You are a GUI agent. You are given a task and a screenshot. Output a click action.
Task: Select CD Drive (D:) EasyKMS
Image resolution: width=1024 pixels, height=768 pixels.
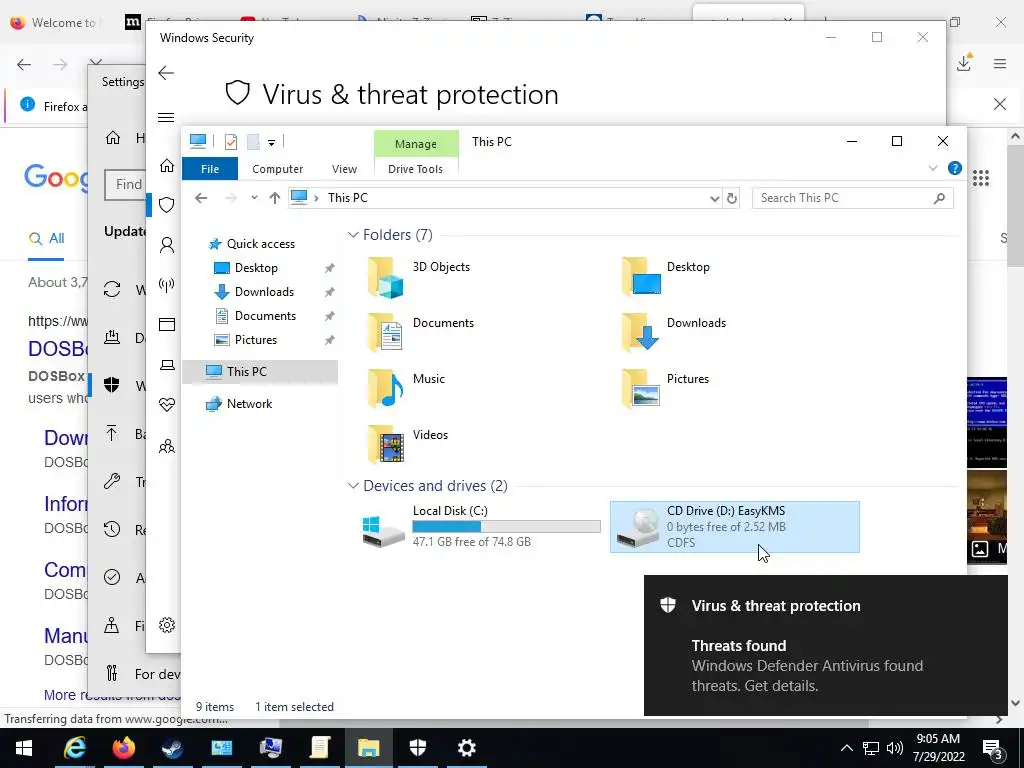[735, 527]
